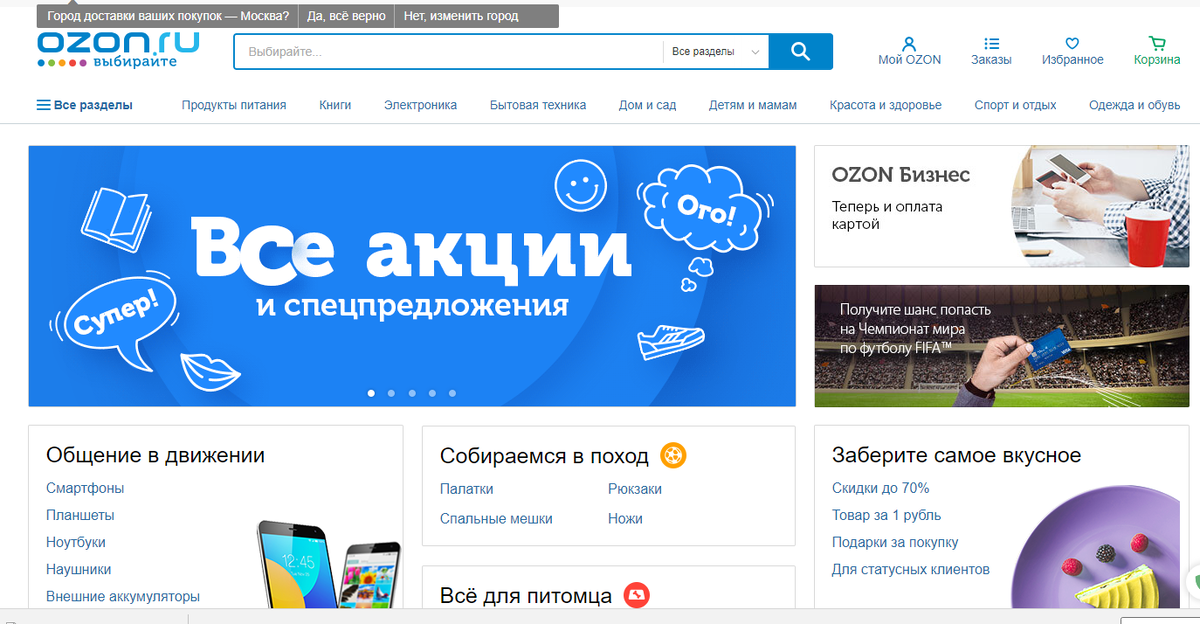Open the Смартфоны link
The width and height of the screenshot is (1200, 624).
(85, 488)
